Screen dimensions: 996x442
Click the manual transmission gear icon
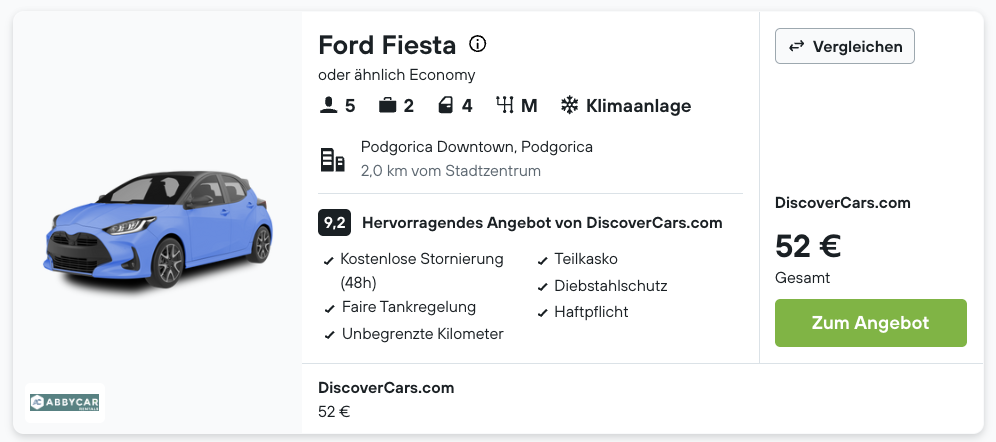click(505, 105)
